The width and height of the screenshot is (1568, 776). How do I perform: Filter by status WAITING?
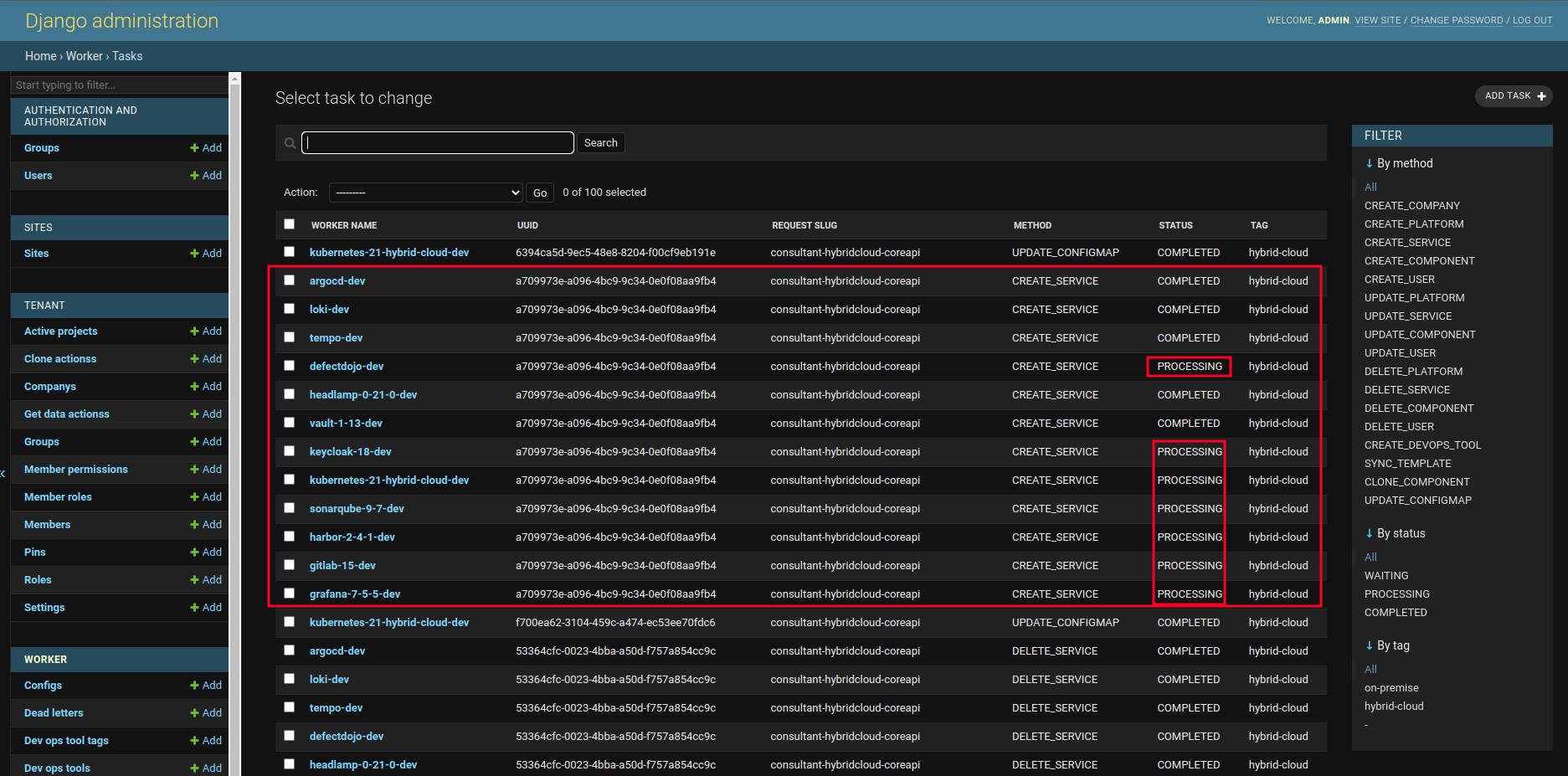[1386, 576]
